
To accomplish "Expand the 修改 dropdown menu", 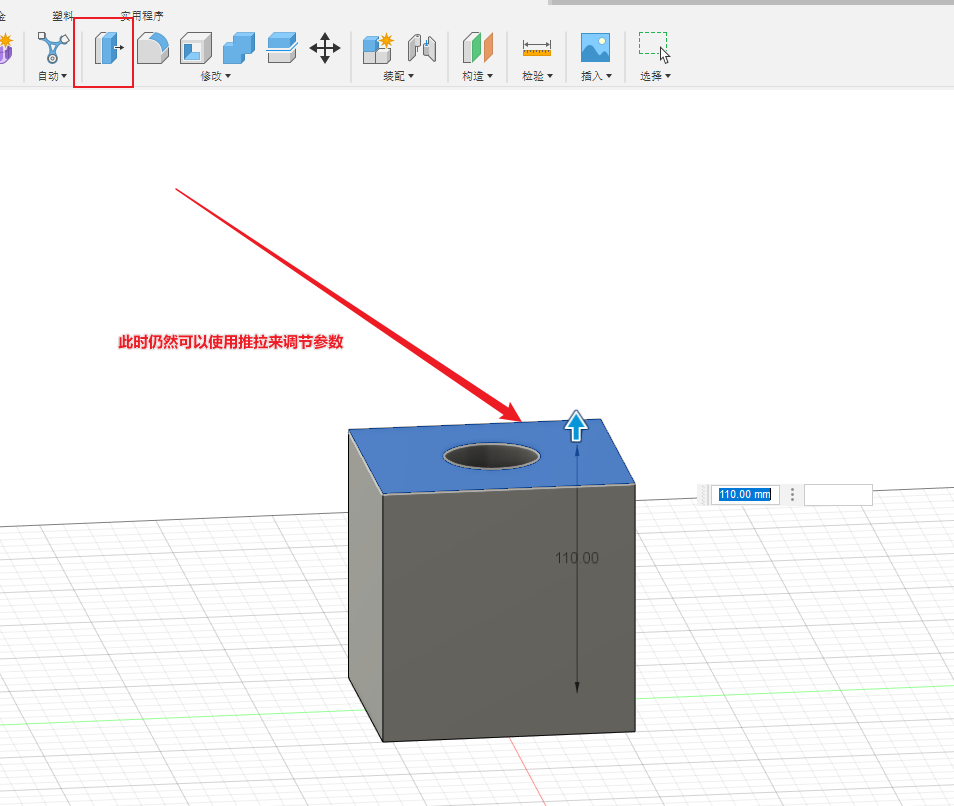I will (x=216, y=76).
